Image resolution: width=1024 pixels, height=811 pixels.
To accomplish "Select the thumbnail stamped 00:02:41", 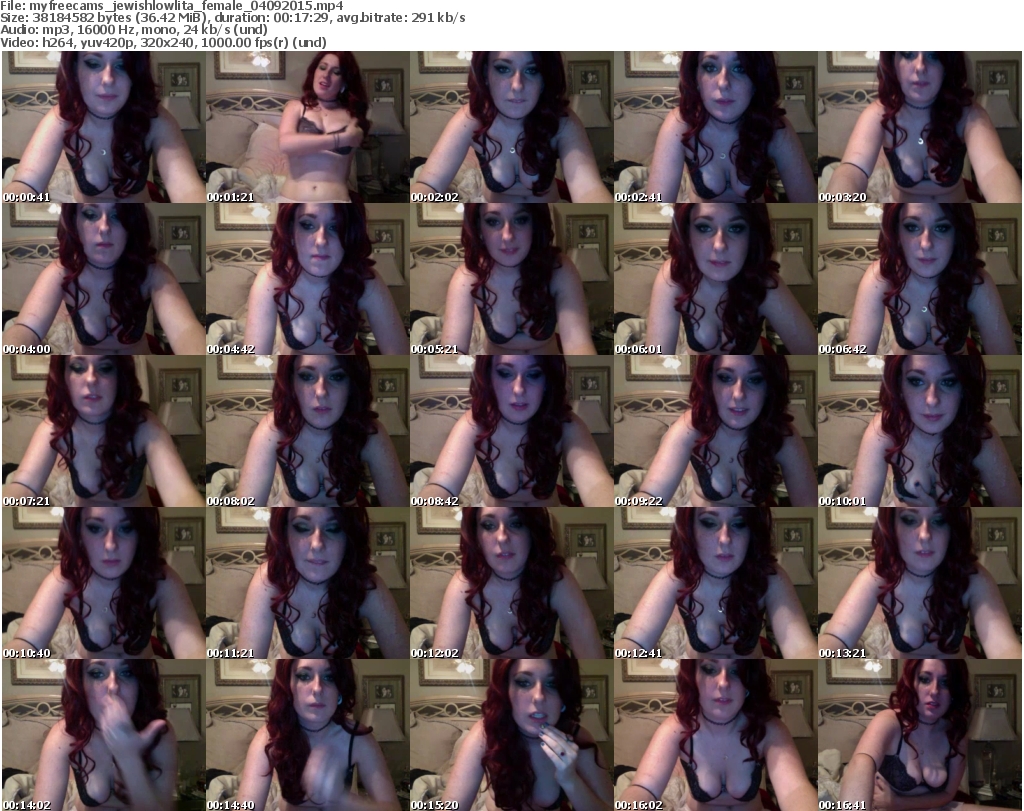I will click(715, 127).
